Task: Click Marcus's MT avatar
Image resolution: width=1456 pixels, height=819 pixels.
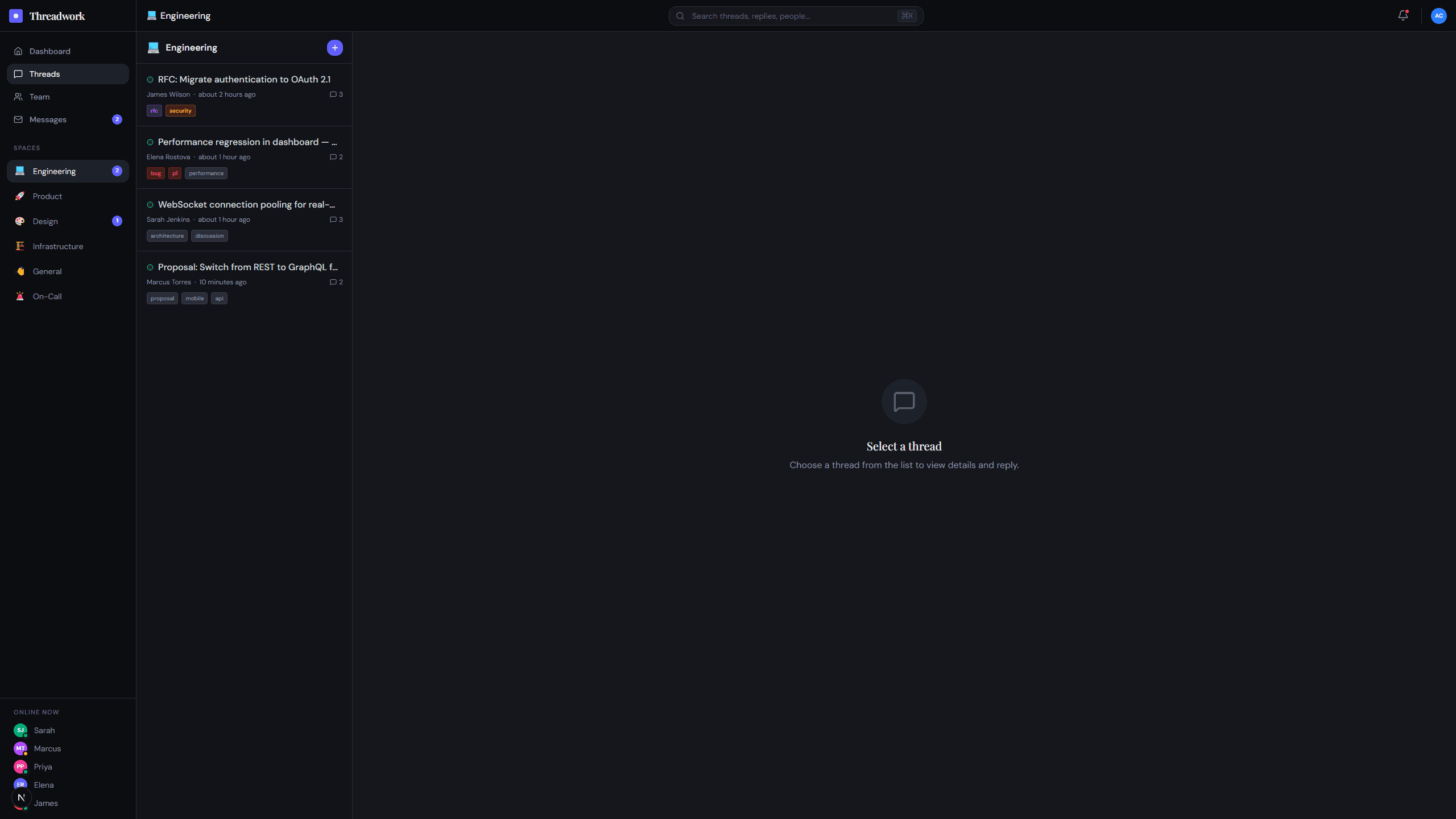Action: [20, 748]
